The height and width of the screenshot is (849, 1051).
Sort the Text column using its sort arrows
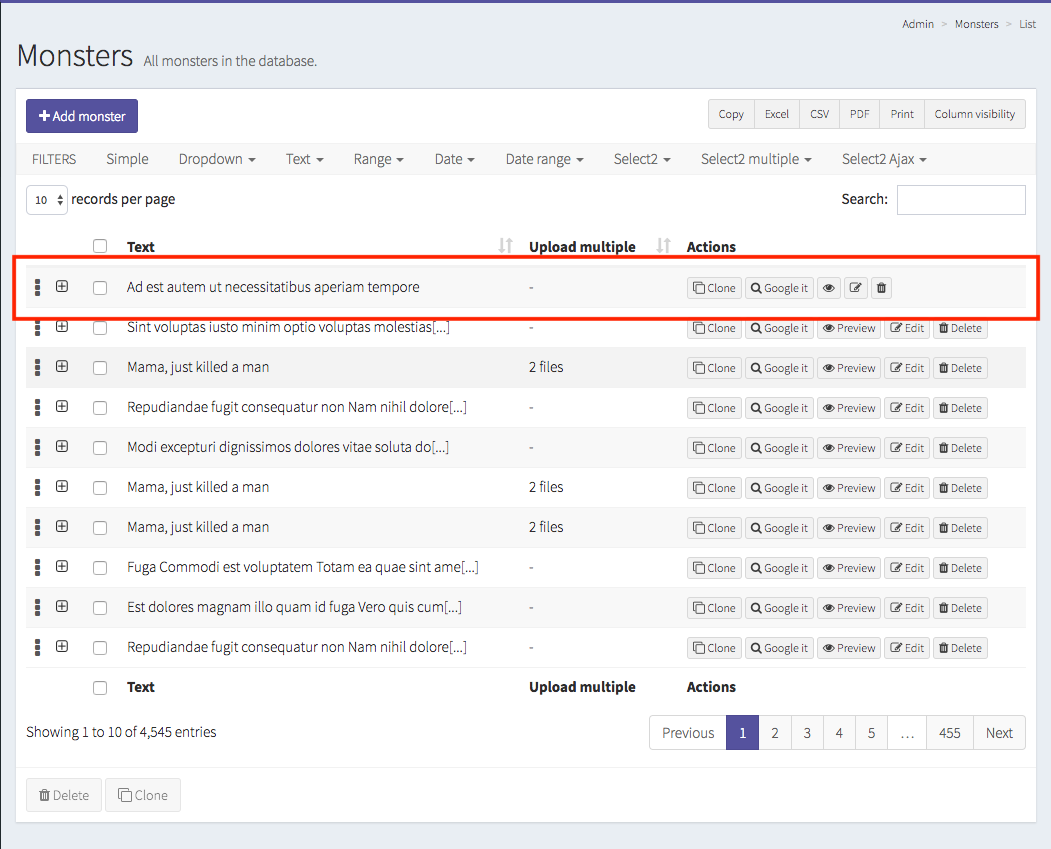504,246
